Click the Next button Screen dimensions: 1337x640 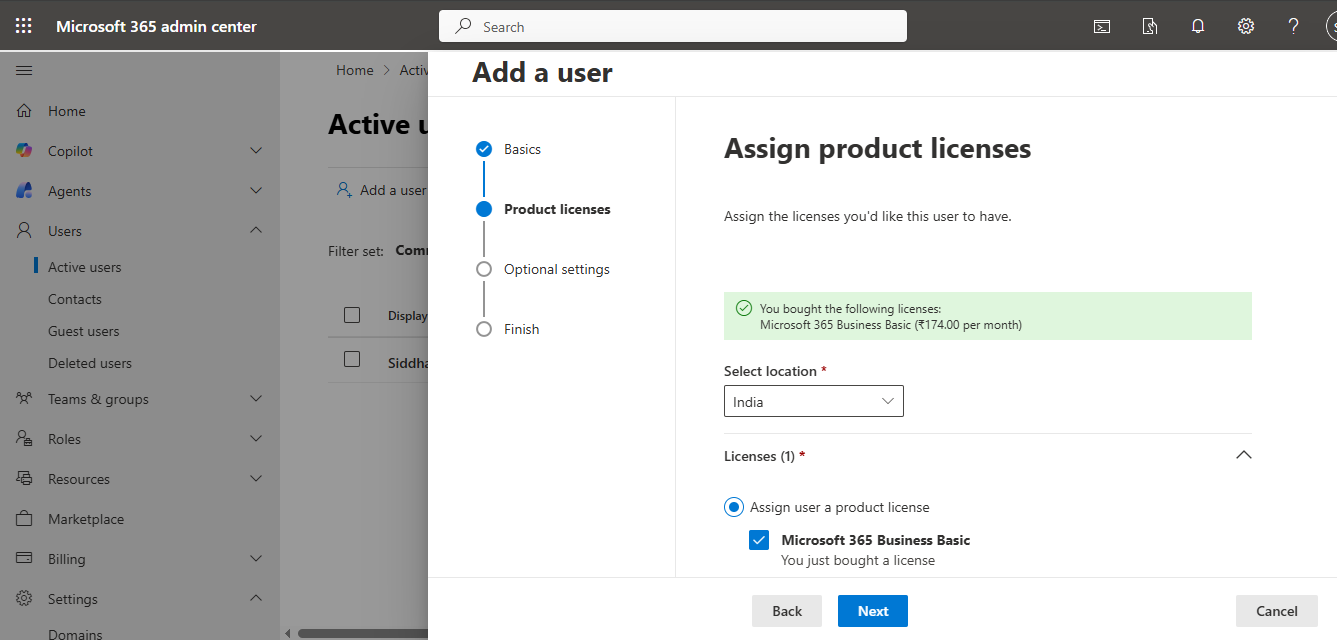click(872, 611)
